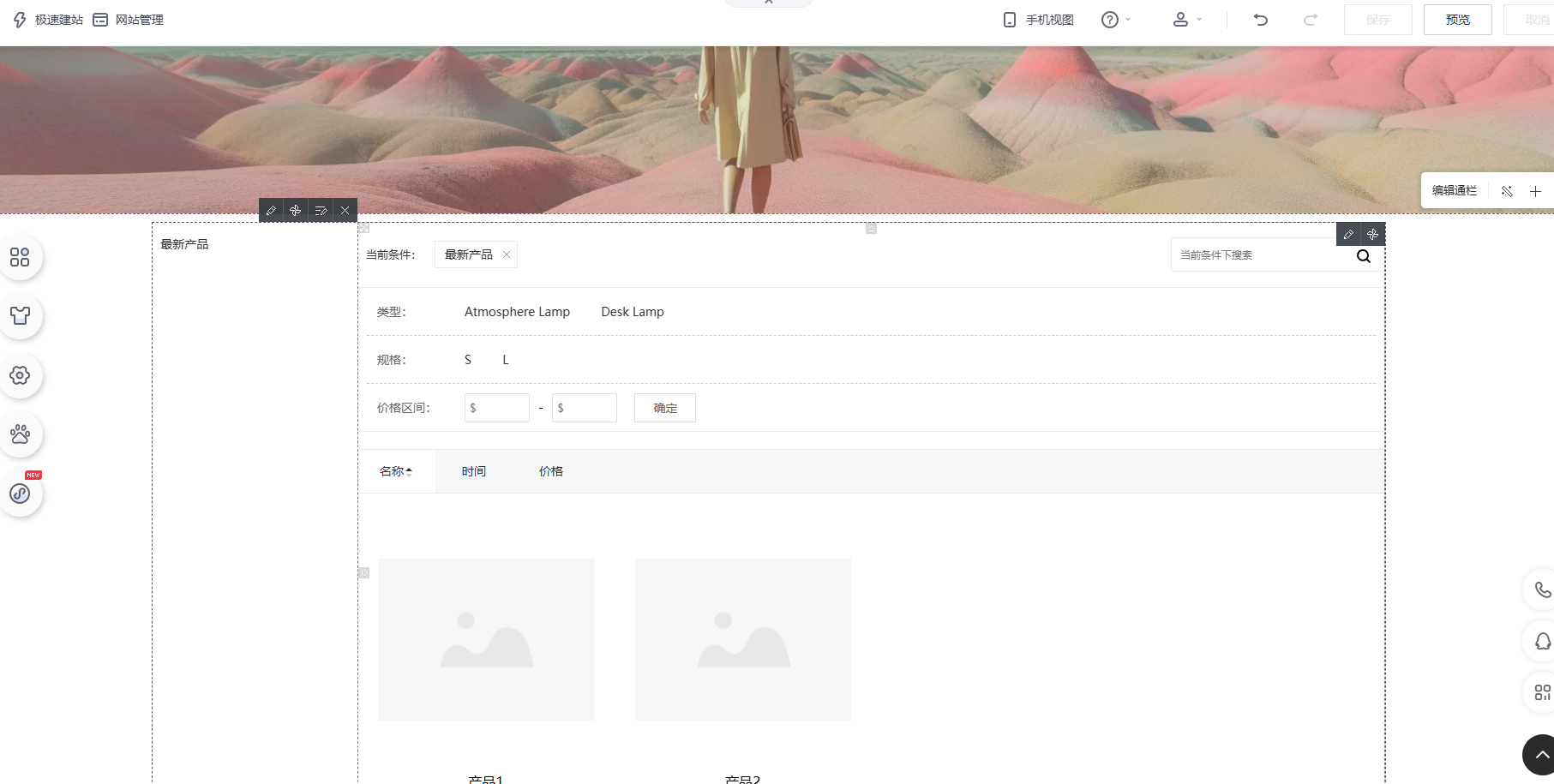The image size is (1554, 784).
Task: Sort products by 名称
Action: click(x=396, y=471)
